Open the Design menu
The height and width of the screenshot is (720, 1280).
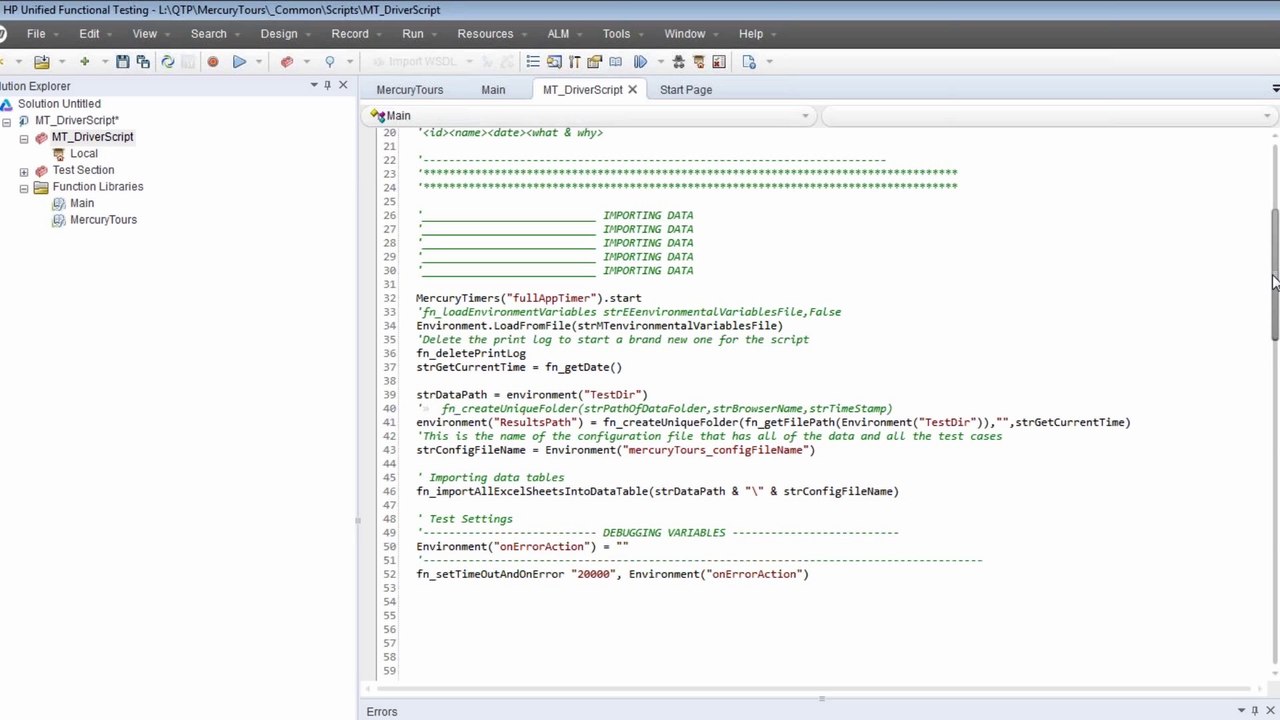click(x=279, y=34)
